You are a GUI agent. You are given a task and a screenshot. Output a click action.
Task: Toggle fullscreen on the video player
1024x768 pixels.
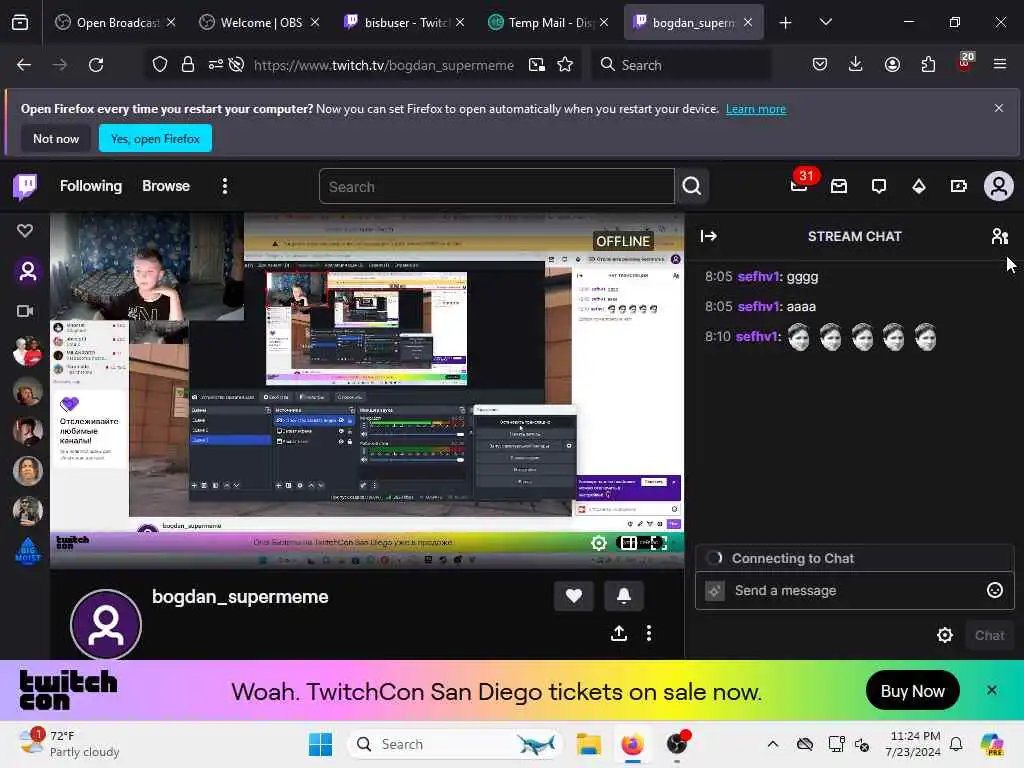pos(658,543)
